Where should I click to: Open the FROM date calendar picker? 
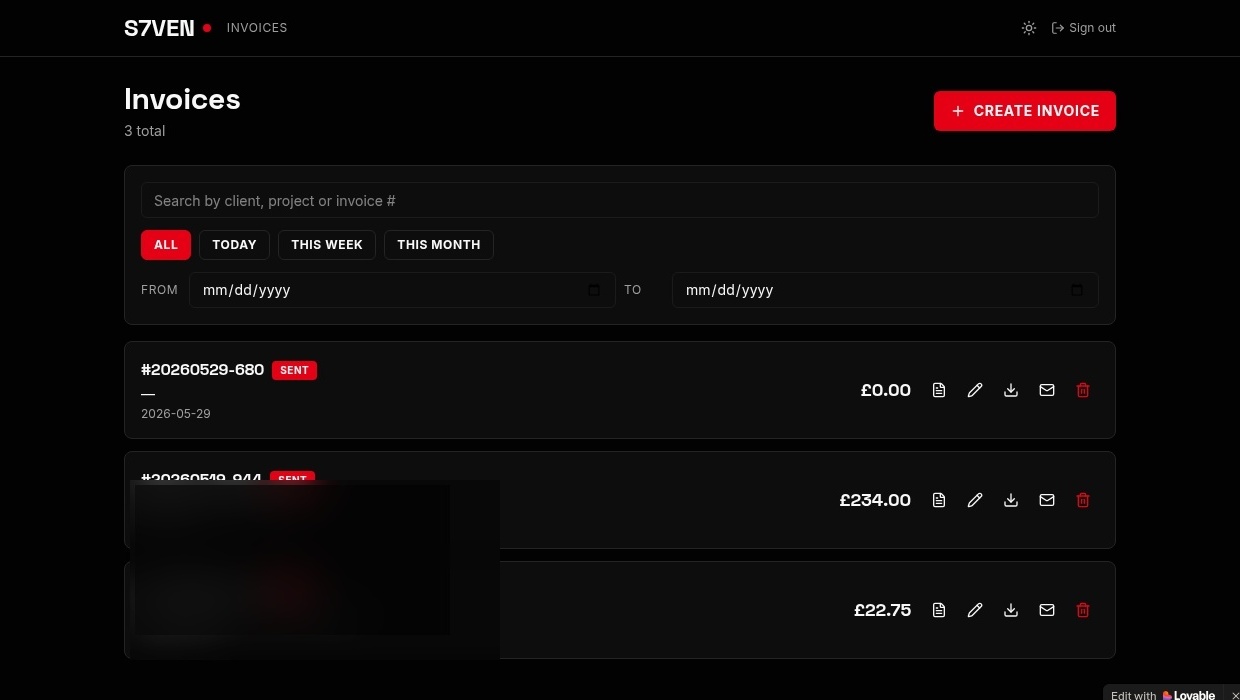[x=594, y=290]
